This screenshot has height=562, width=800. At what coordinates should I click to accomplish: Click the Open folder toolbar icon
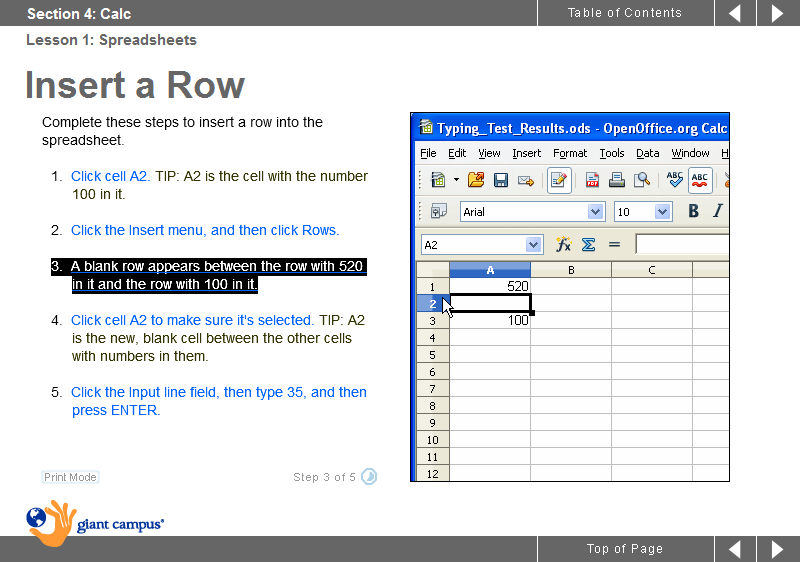(476, 180)
